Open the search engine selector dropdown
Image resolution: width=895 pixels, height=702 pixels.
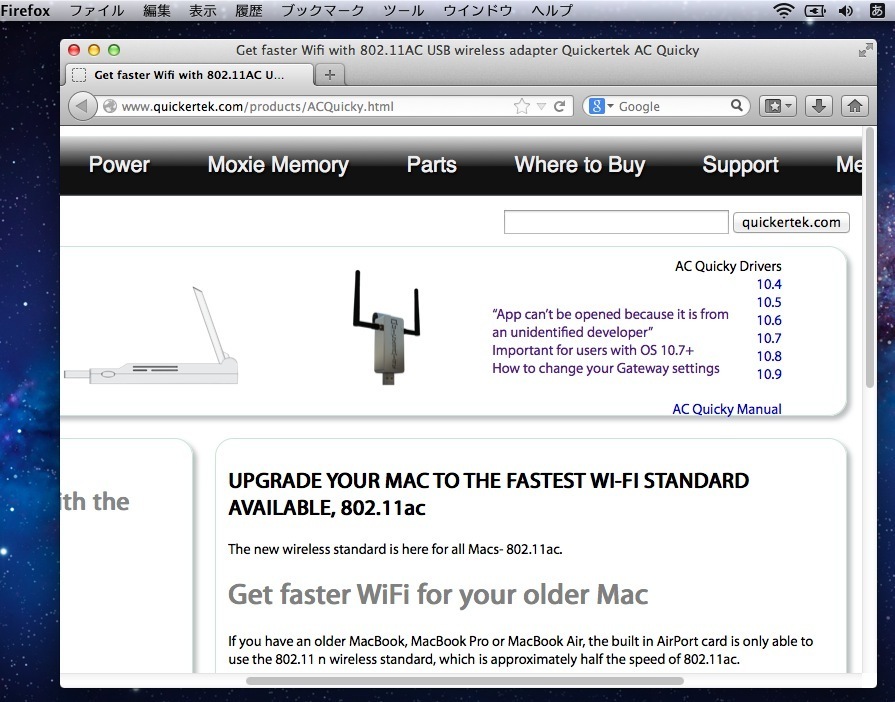click(x=600, y=106)
